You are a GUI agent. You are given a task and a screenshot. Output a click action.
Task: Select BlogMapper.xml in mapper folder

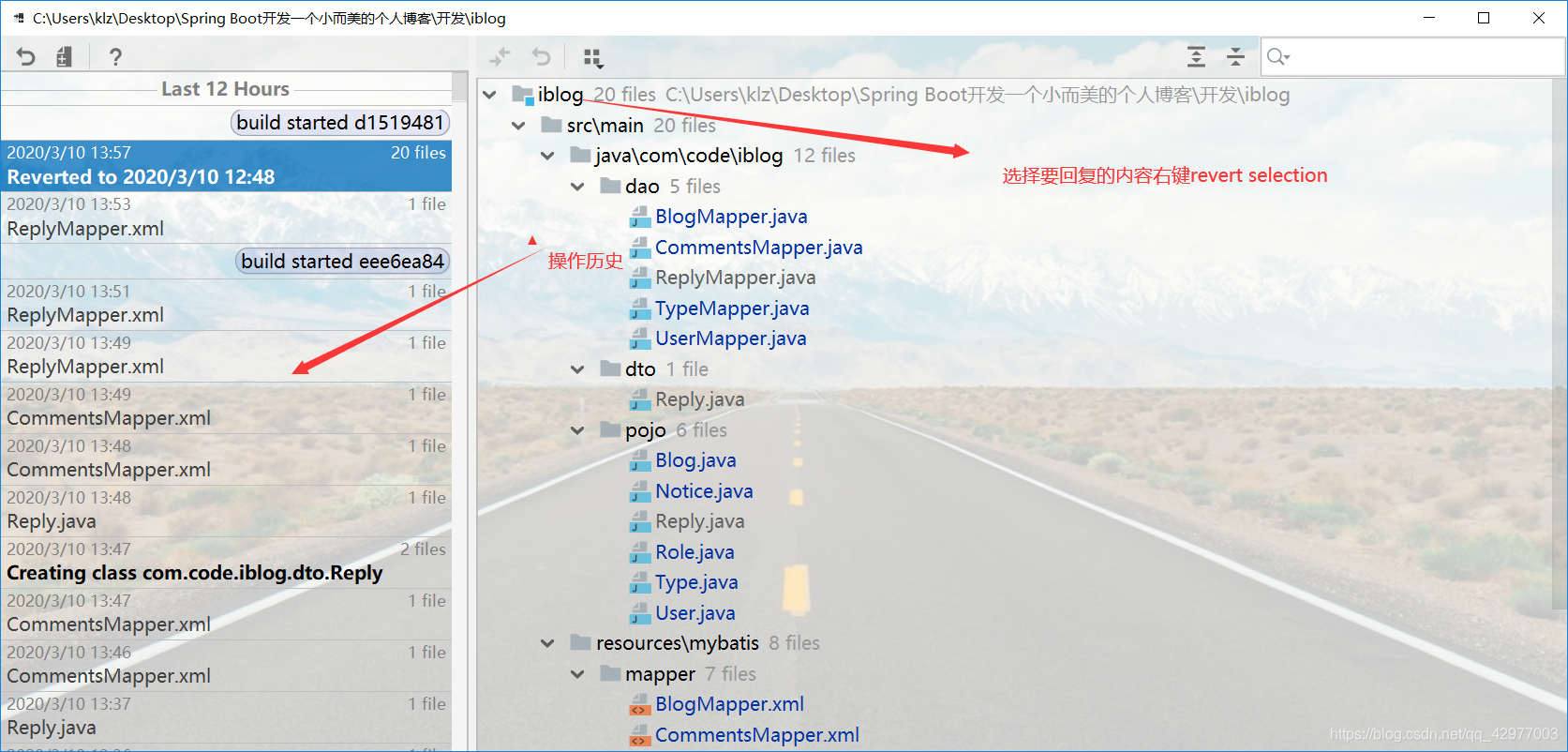pyautogui.click(x=729, y=704)
